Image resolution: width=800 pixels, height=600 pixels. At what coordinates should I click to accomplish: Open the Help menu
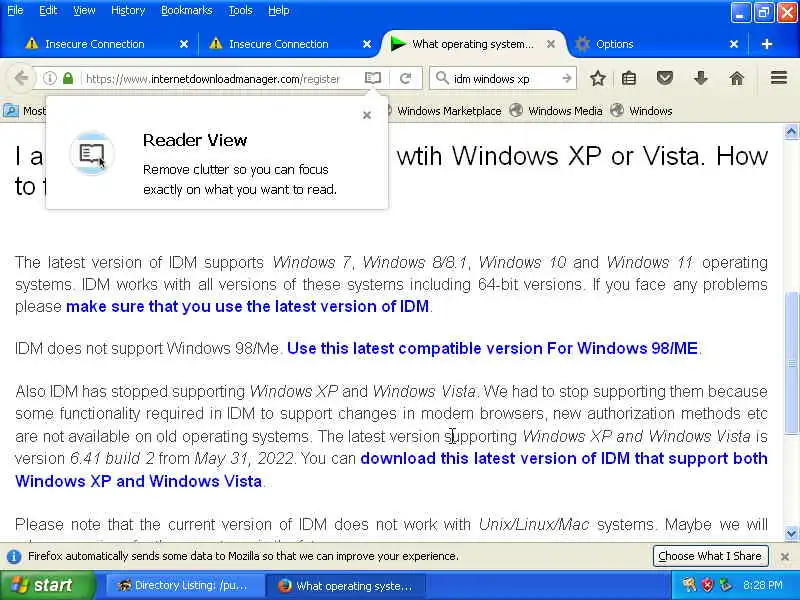[x=279, y=10]
